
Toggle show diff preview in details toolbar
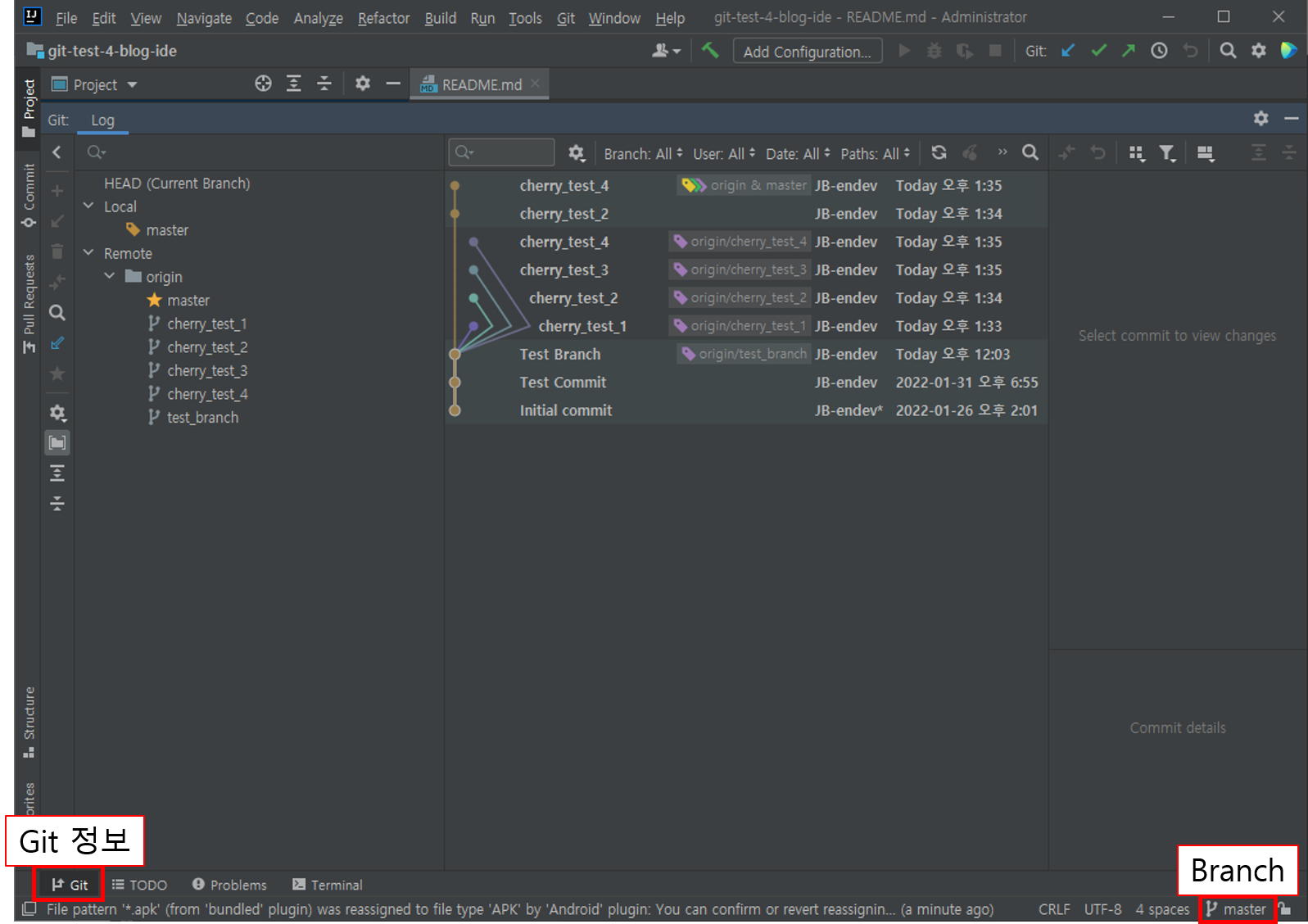pyautogui.click(x=1206, y=153)
